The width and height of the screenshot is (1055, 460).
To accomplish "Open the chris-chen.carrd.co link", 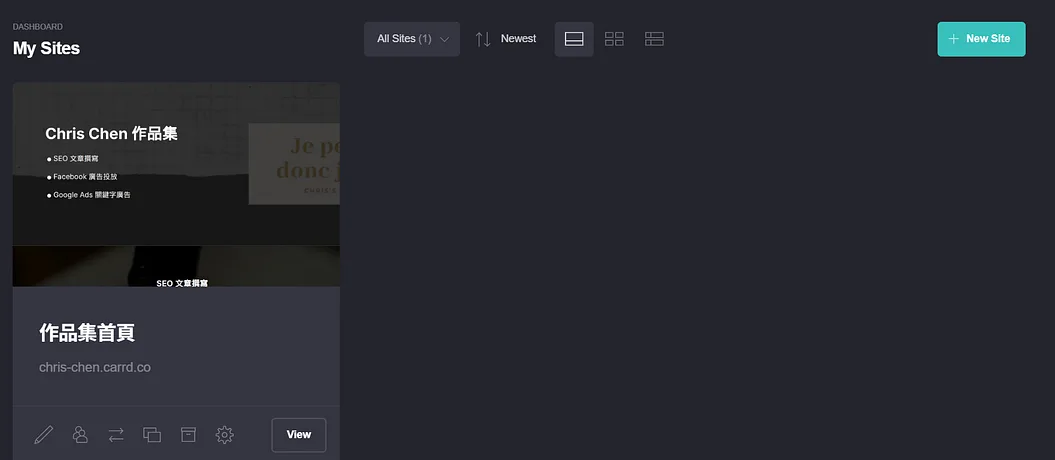I will 95,367.
